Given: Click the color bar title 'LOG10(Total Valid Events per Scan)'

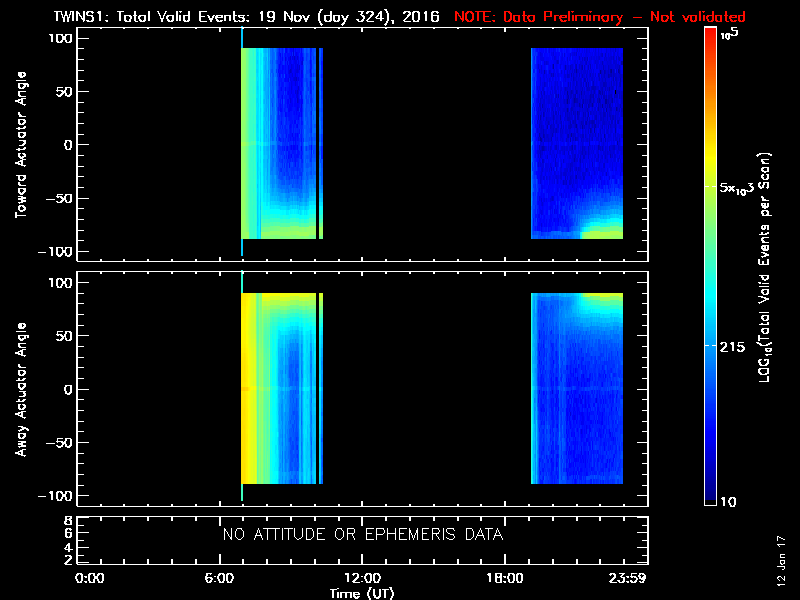Looking at the screenshot, I should point(765,270).
